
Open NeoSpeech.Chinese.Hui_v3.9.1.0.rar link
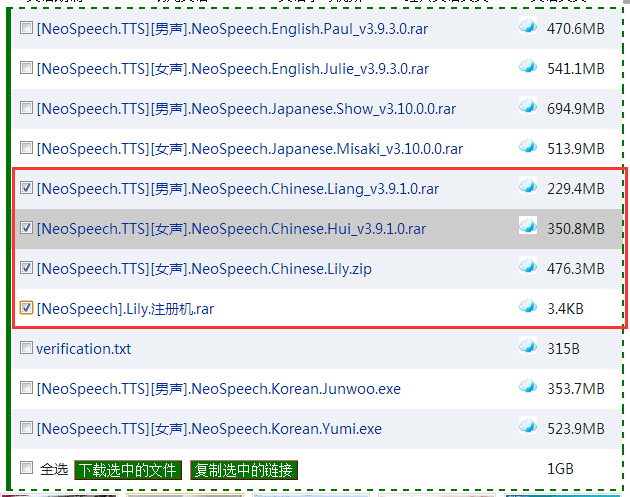pyautogui.click(x=231, y=229)
